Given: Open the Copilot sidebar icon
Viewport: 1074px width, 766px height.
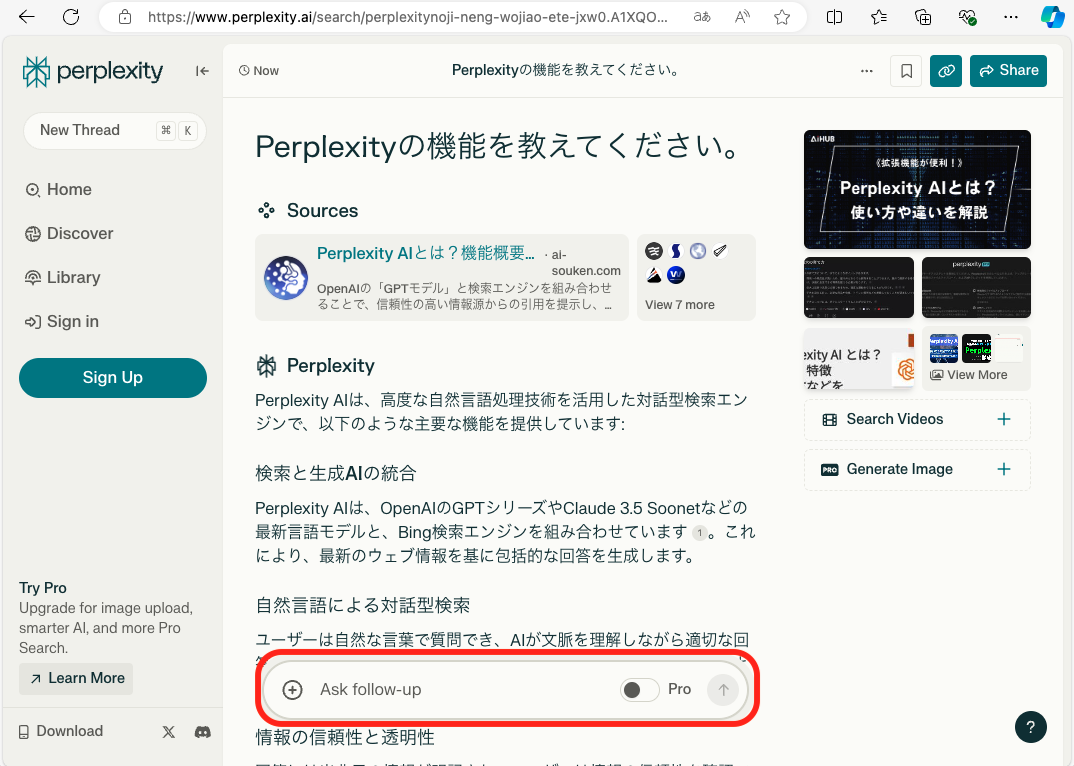Looking at the screenshot, I should pyautogui.click(x=1052, y=16).
